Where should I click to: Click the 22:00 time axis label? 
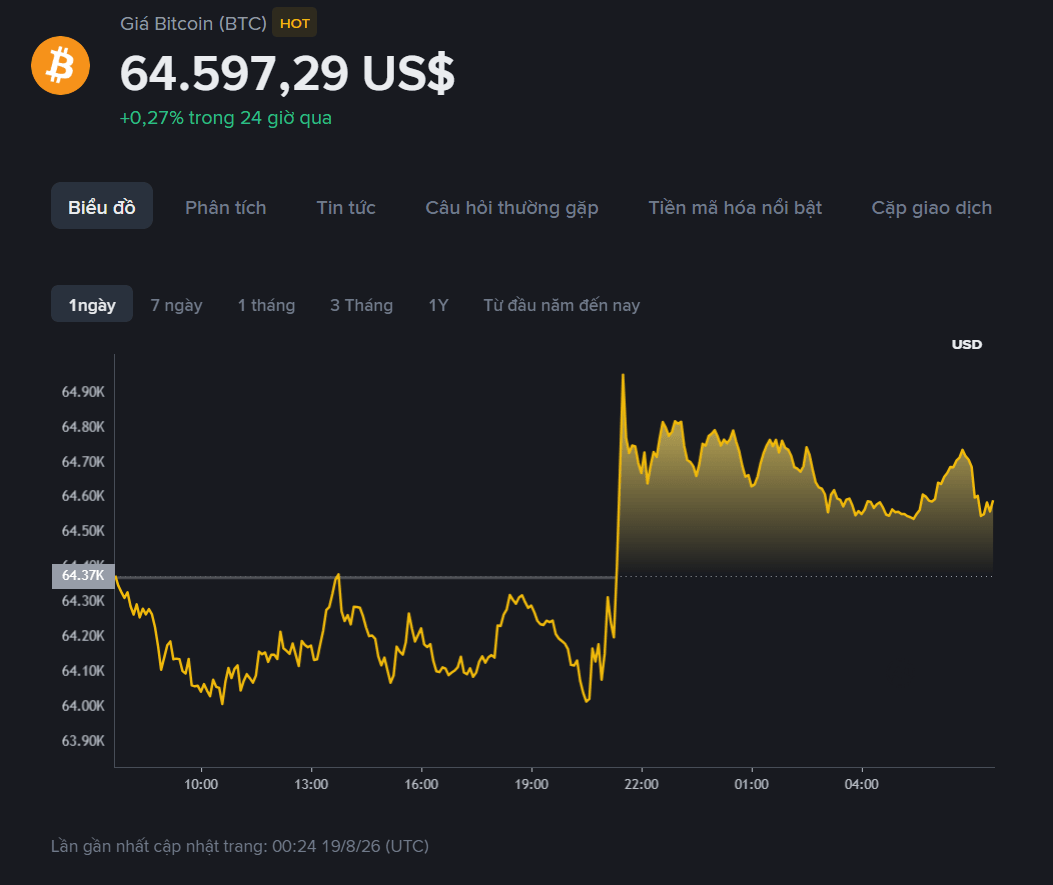[x=641, y=784]
